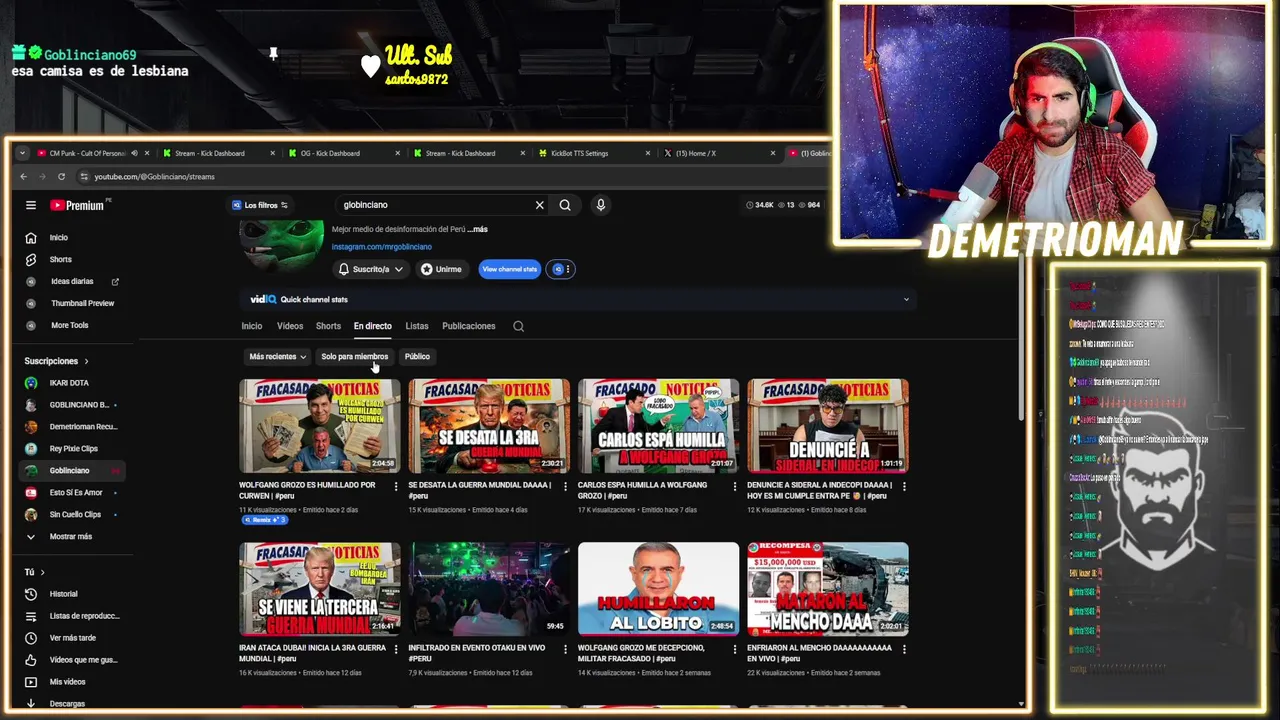Viewport: 1280px width, 720px height.
Task: Open the YouTube hamburger guide menu
Action: pos(31,205)
